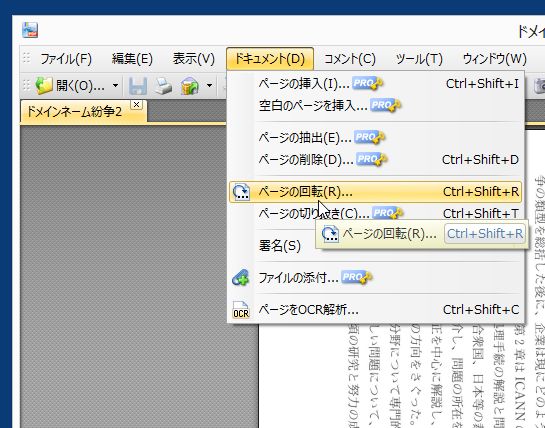Choose ページの抽出(E)... menu entry
The image size is (545, 428).
click(375, 138)
